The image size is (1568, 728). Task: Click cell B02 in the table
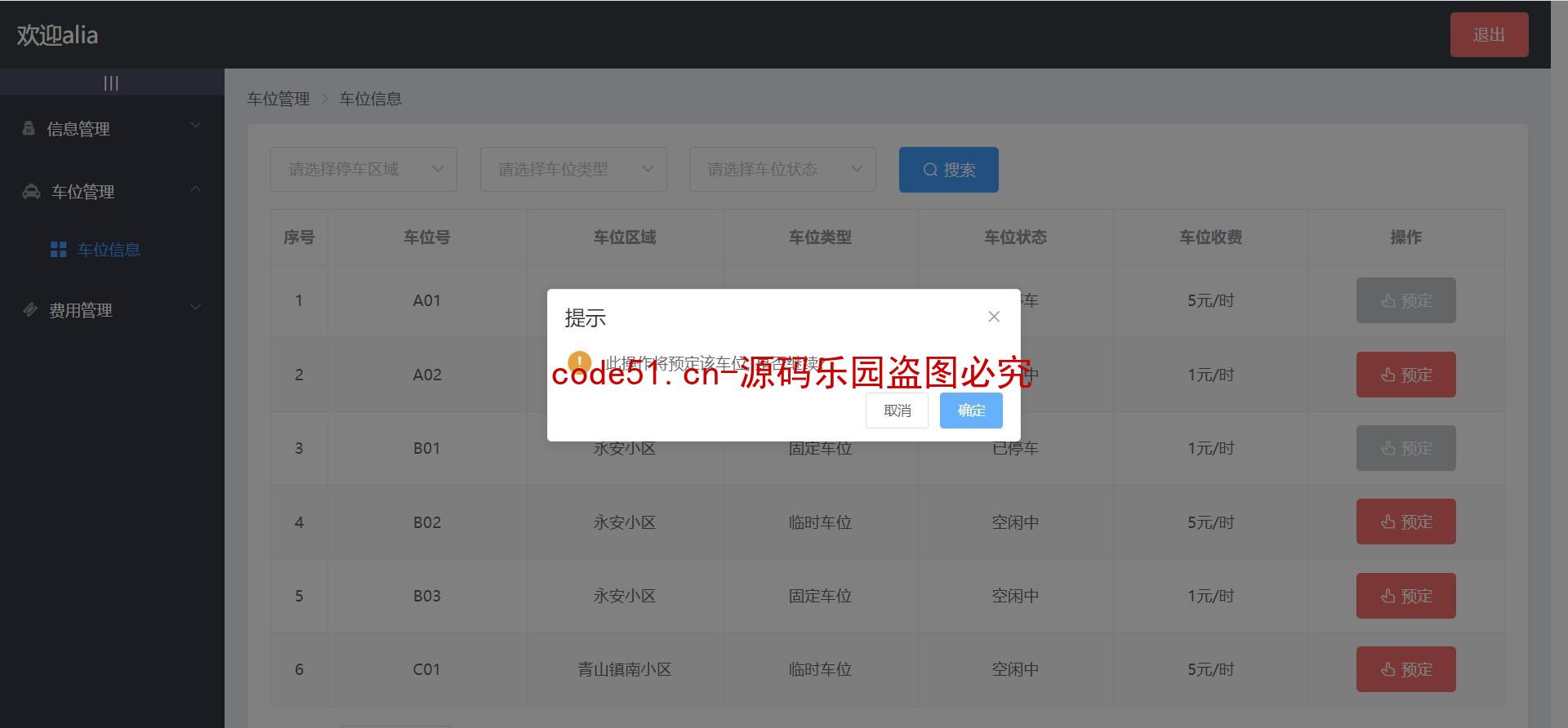pyautogui.click(x=427, y=522)
